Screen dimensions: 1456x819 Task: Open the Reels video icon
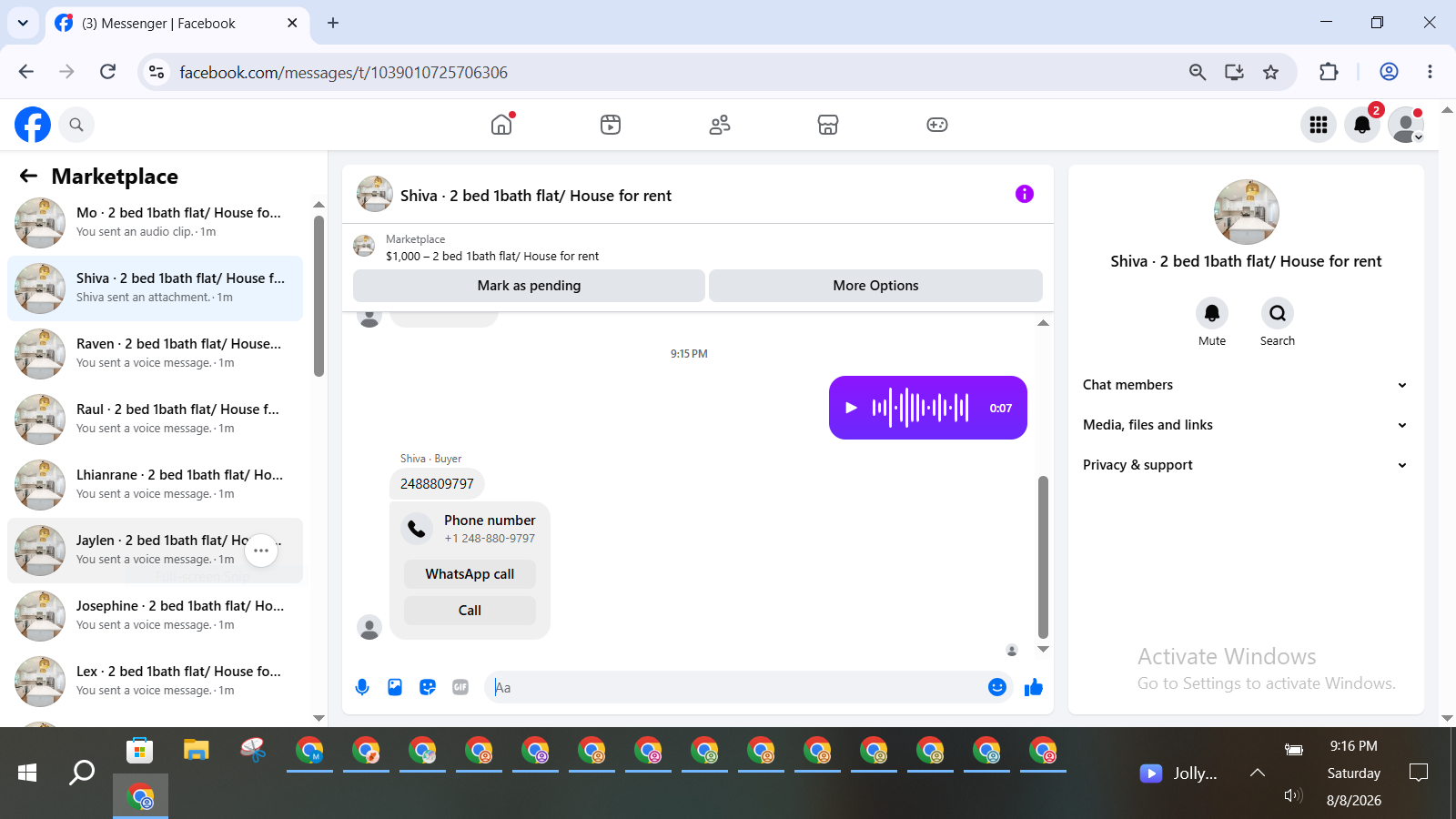pos(611,125)
